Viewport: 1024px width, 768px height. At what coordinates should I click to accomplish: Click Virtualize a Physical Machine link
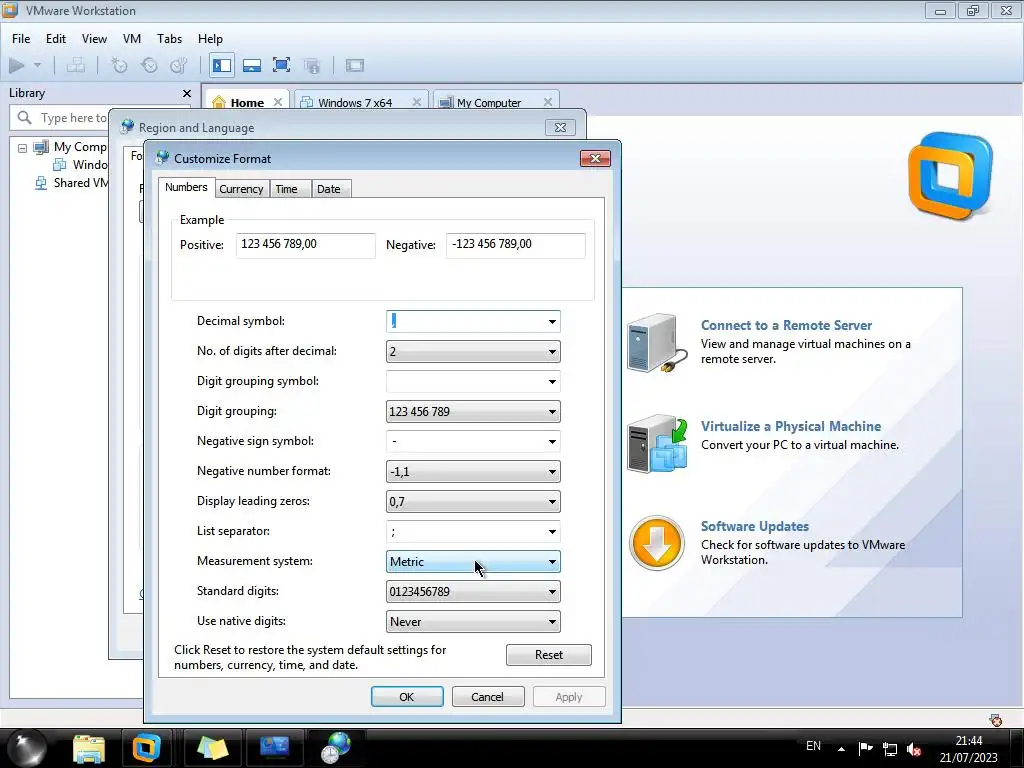pos(791,426)
